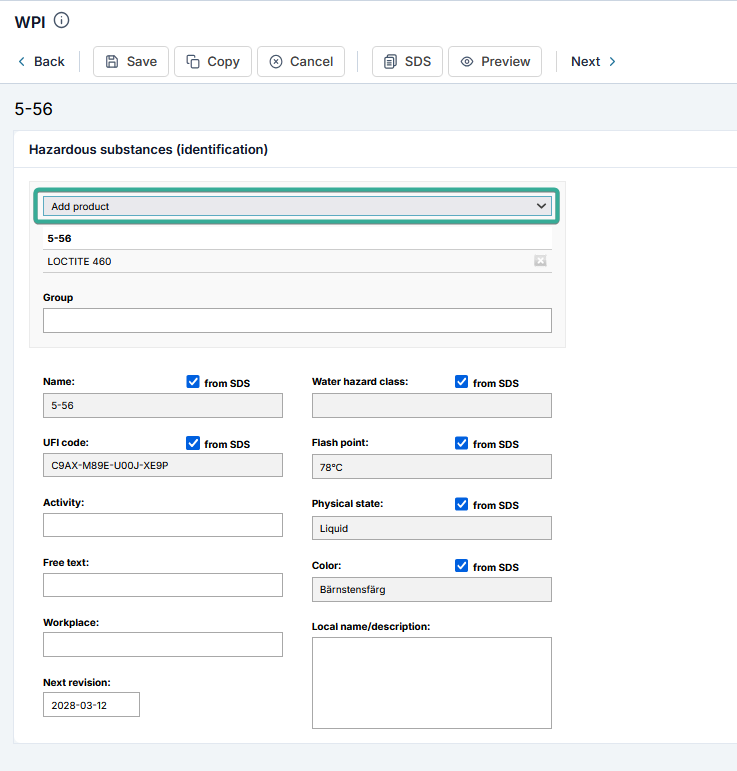Focus the Local name/description text area

(432, 683)
